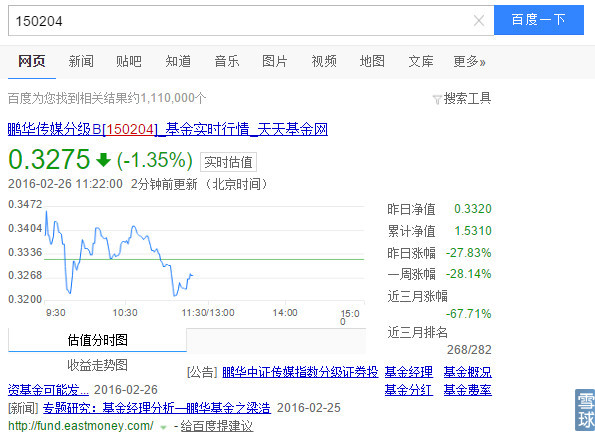The image size is (595, 439).
Task: Open the 资基金可能发... link continuation
Action: (x=48, y=390)
